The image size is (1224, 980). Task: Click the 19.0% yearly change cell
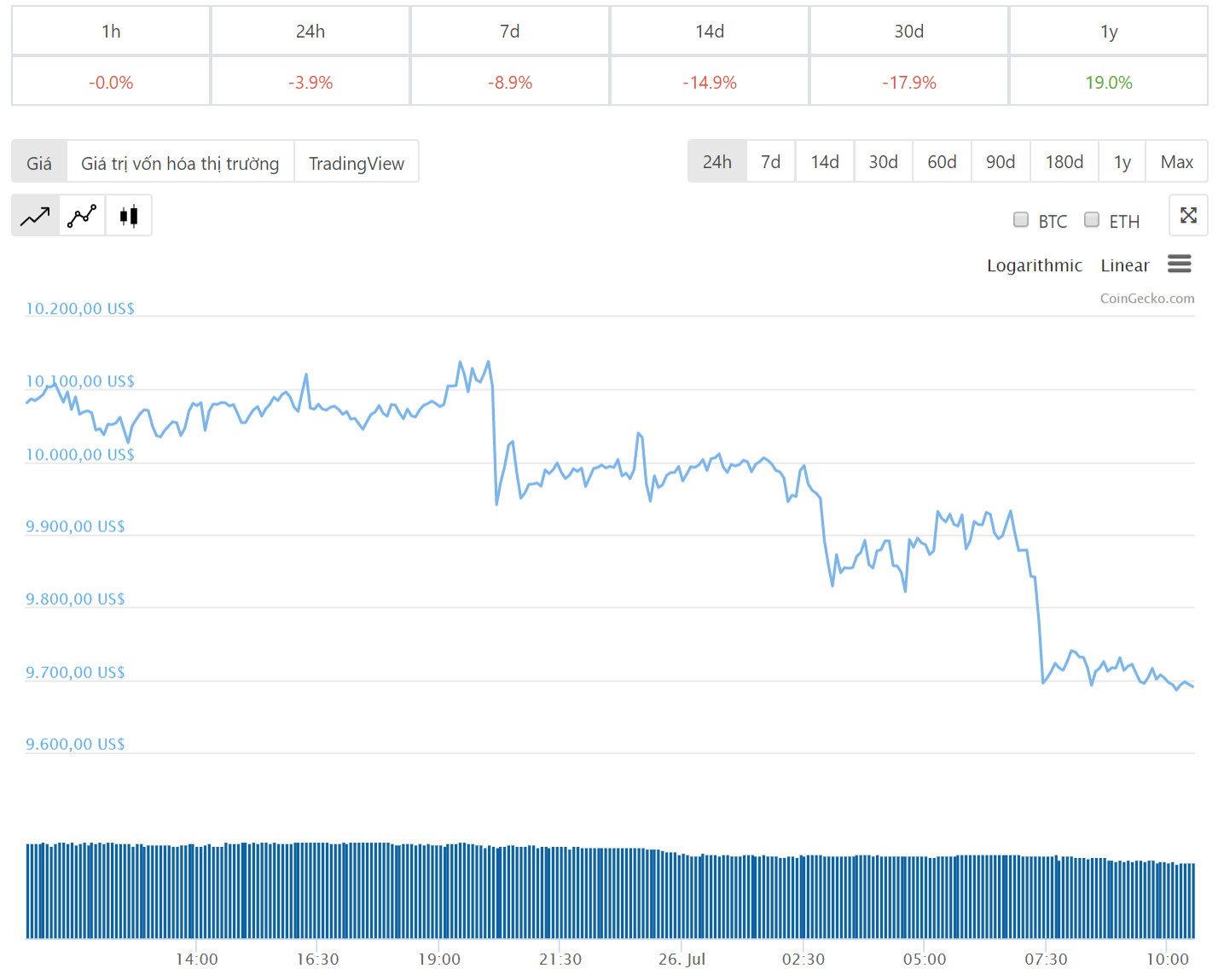pyautogui.click(x=1109, y=82)
